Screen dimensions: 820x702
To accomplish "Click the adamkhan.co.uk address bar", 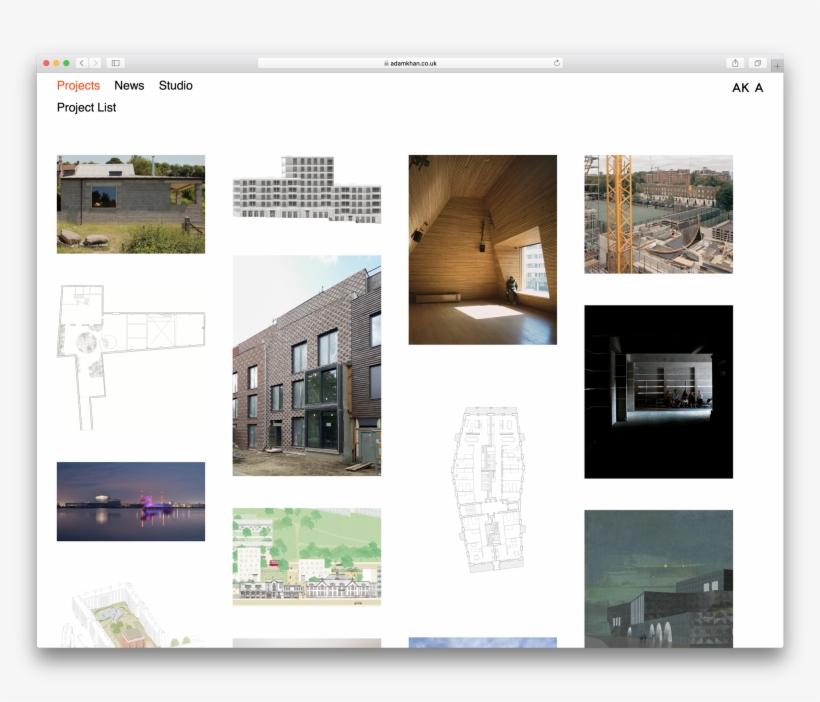I will tap(410, 63).
